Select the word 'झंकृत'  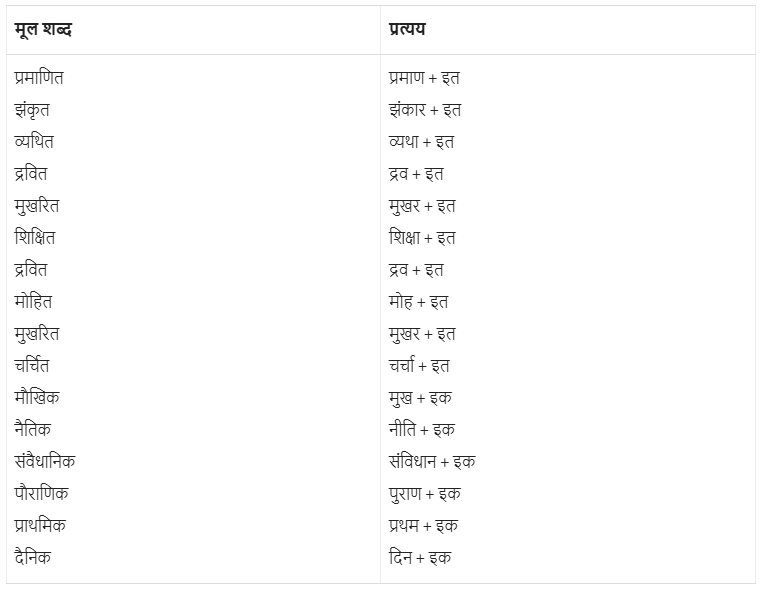pyautogui.click(x=32, y=109)
